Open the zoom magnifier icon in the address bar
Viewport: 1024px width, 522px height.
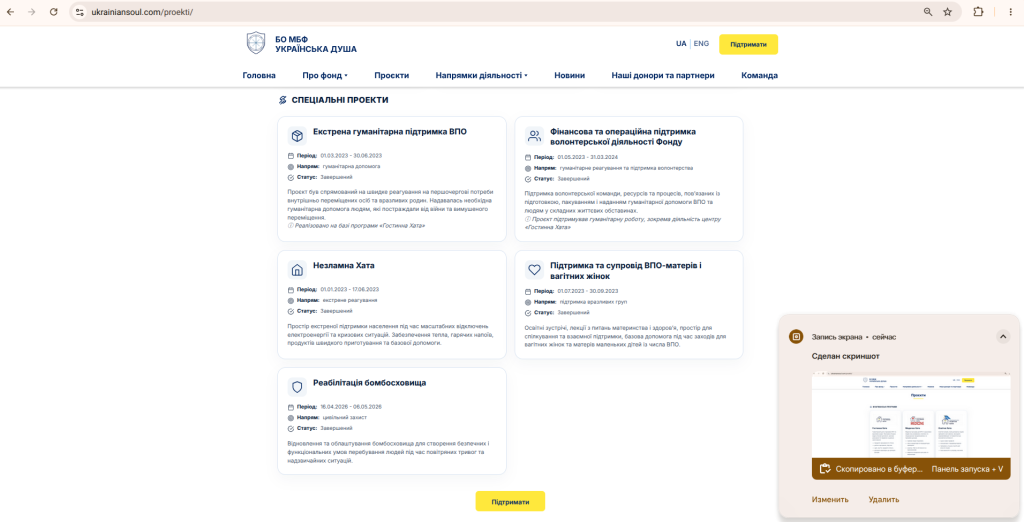(x=928, y=12)
